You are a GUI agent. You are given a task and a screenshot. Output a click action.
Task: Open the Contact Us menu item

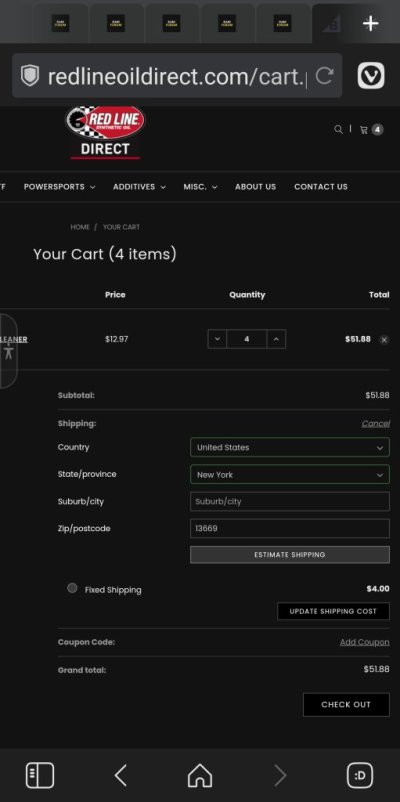(x=321, y=187)
